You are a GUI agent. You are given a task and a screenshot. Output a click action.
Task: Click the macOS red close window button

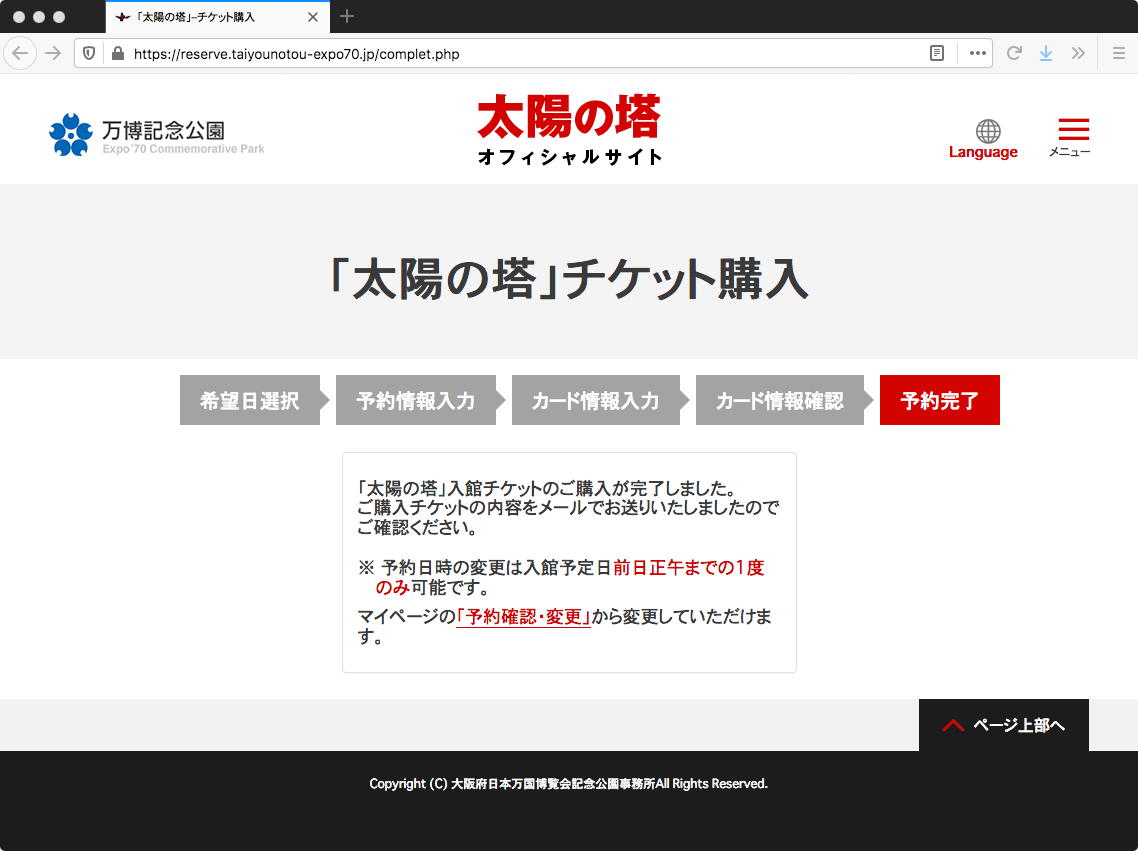click(x=19, y=17)
